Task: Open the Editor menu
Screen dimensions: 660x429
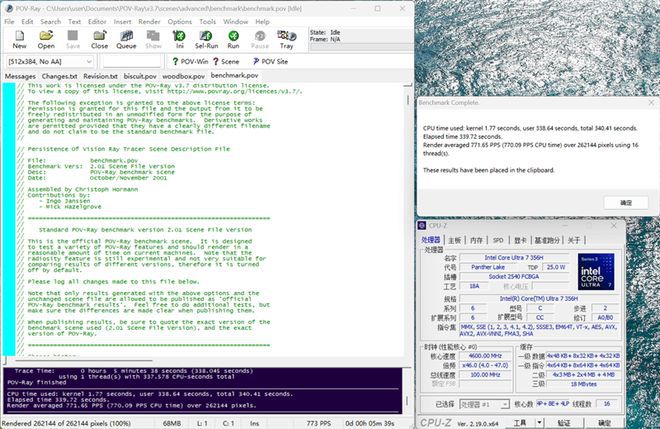Action: 97,21
